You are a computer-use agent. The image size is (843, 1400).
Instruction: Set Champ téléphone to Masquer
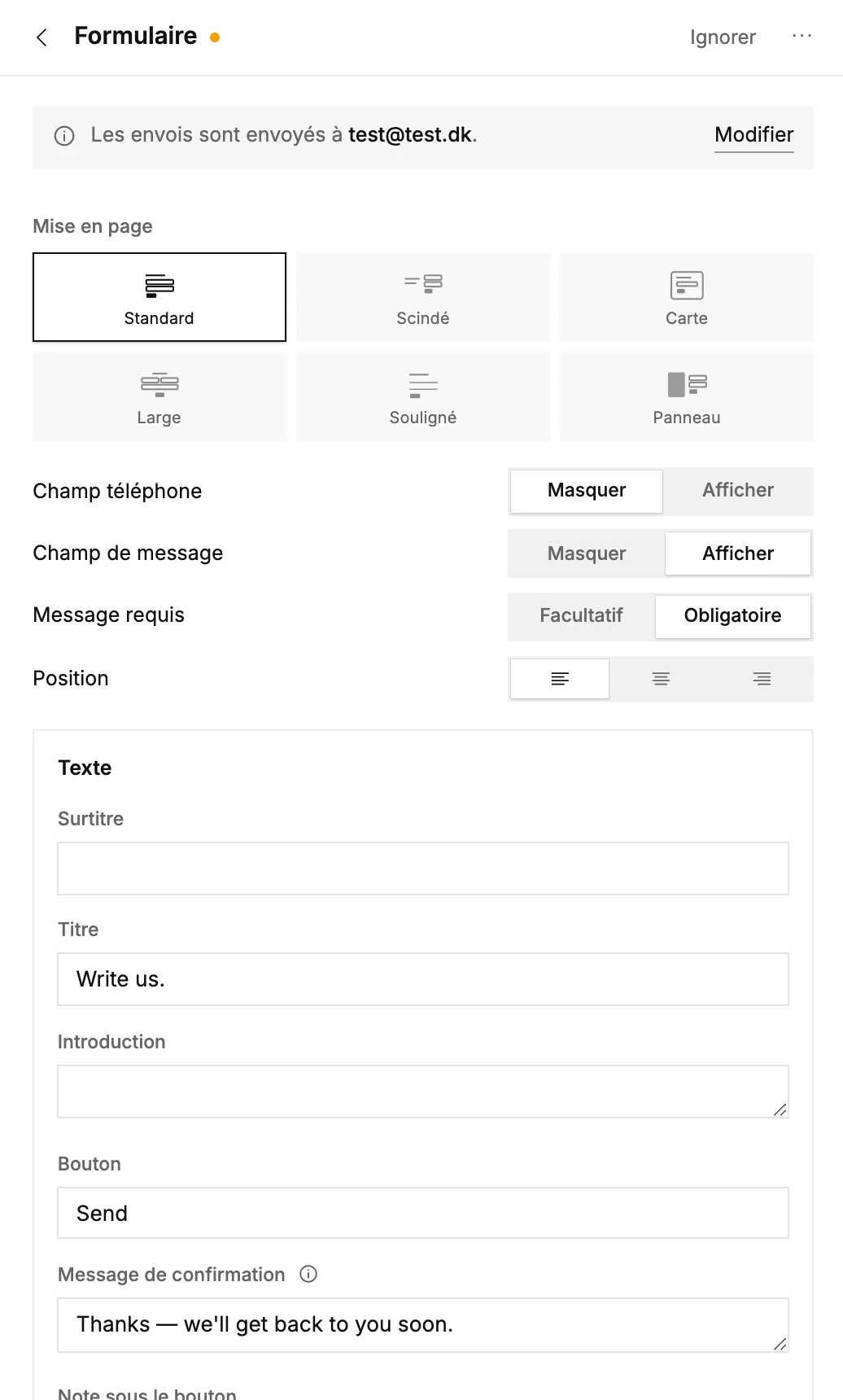point(587,491)
